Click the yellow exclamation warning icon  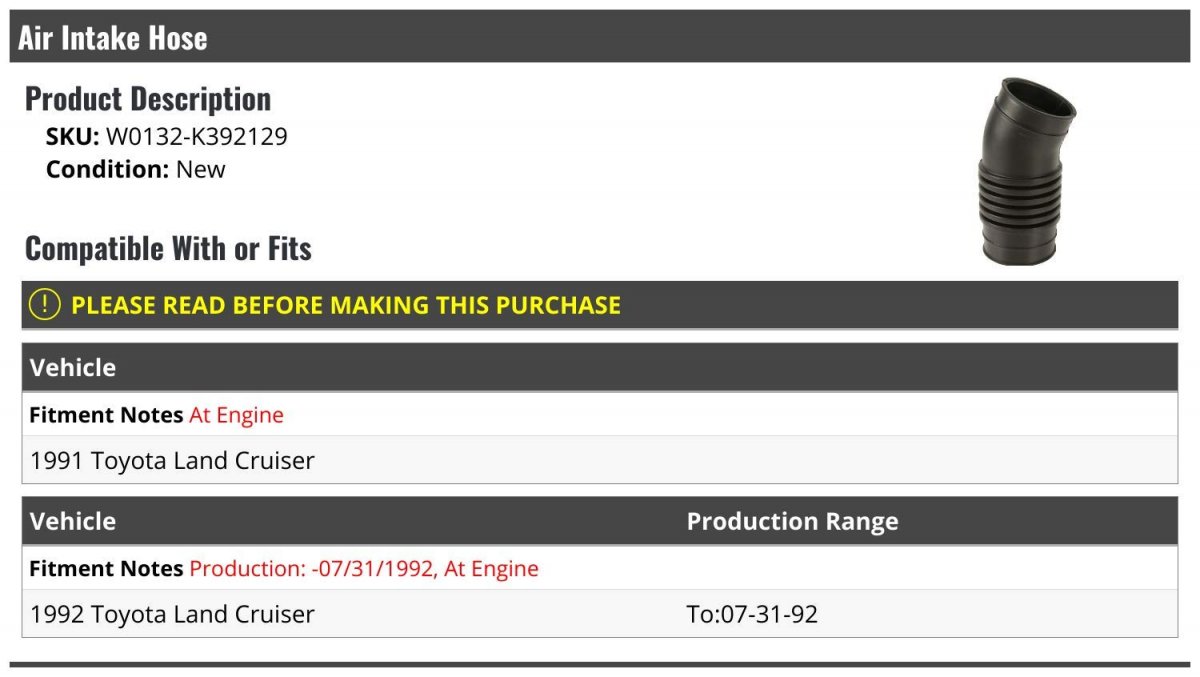click(x=44, y=305)
